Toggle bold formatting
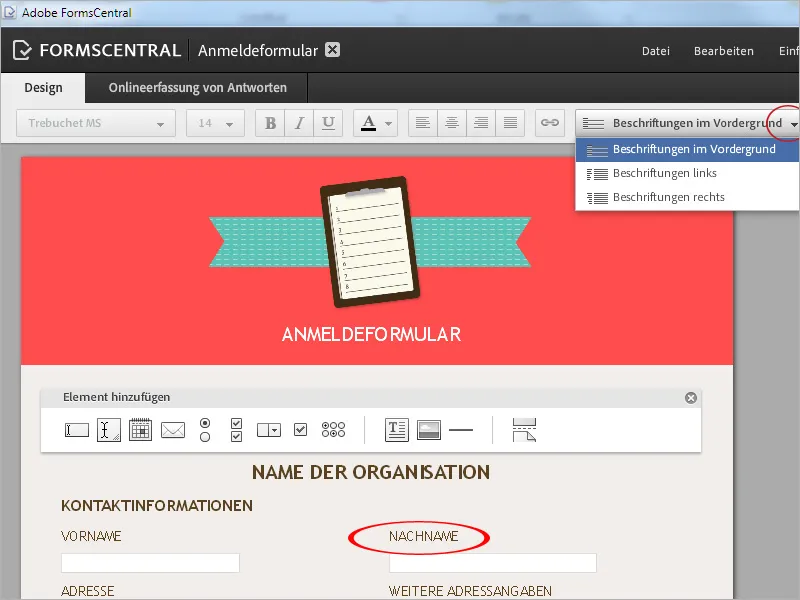This screenshot has width=800, height=600. pyautogui.click(x=270, y=123)
